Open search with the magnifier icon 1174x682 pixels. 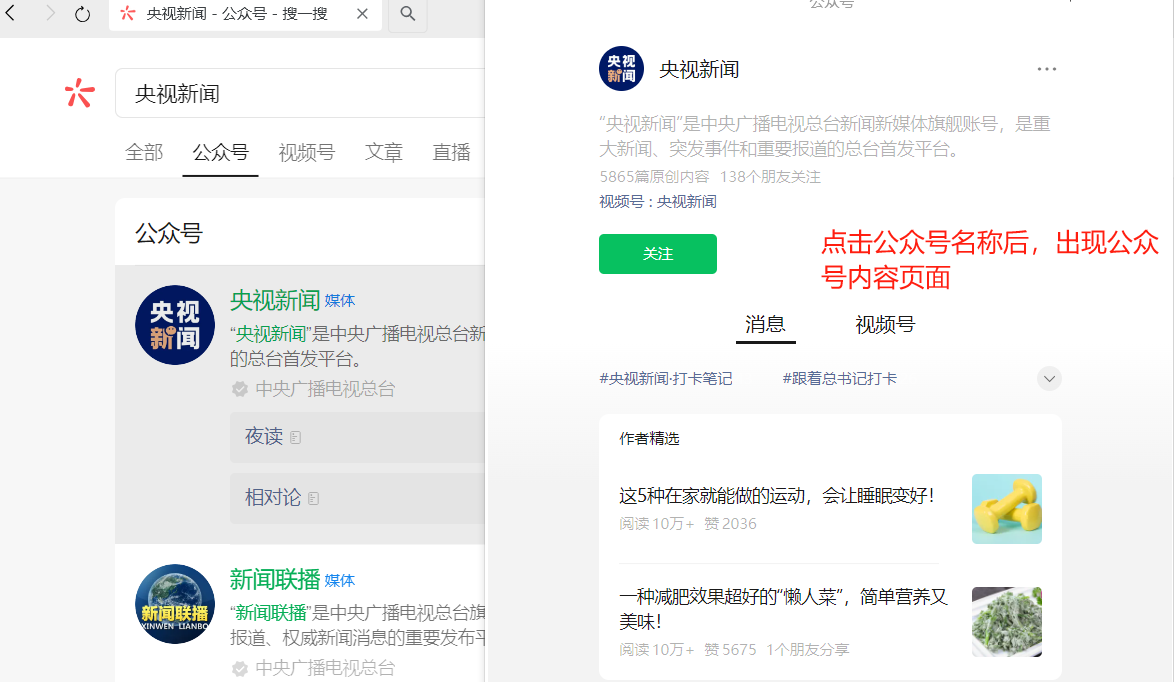[407, 13]
